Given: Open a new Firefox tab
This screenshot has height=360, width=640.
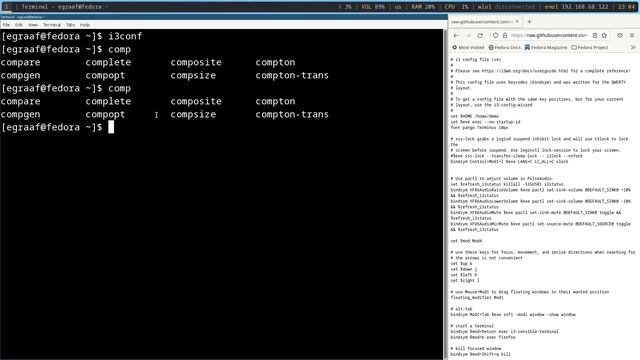Looking at the screenshot, I should 529,22.
